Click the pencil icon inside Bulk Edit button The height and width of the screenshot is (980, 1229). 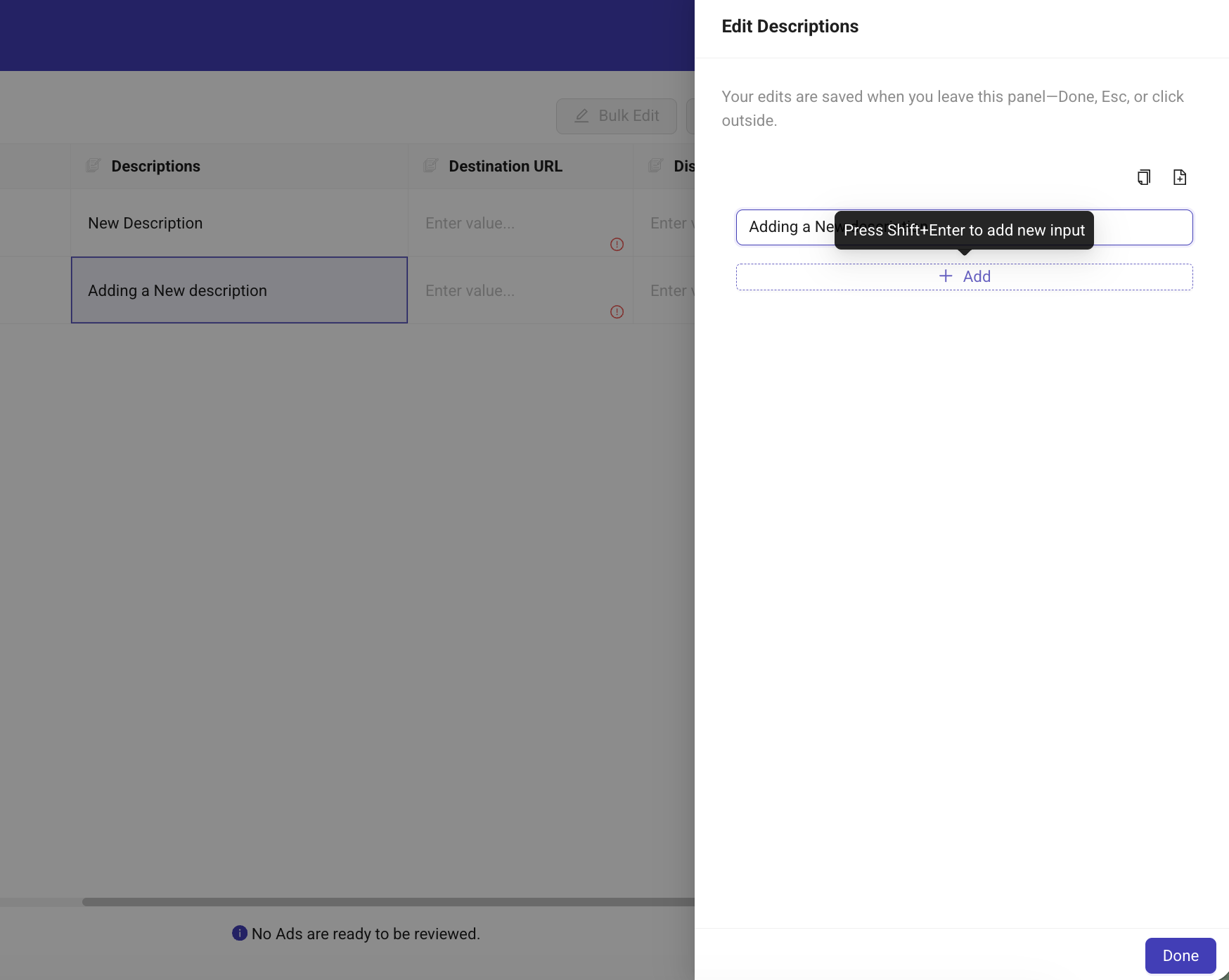581,116
